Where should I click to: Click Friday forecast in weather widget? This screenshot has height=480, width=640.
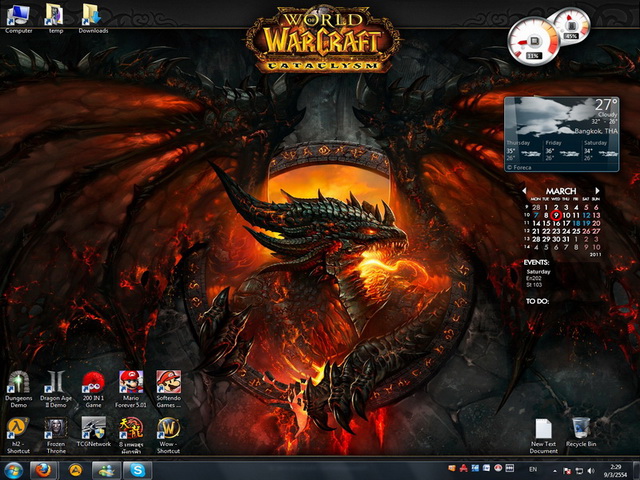(562, 151)
